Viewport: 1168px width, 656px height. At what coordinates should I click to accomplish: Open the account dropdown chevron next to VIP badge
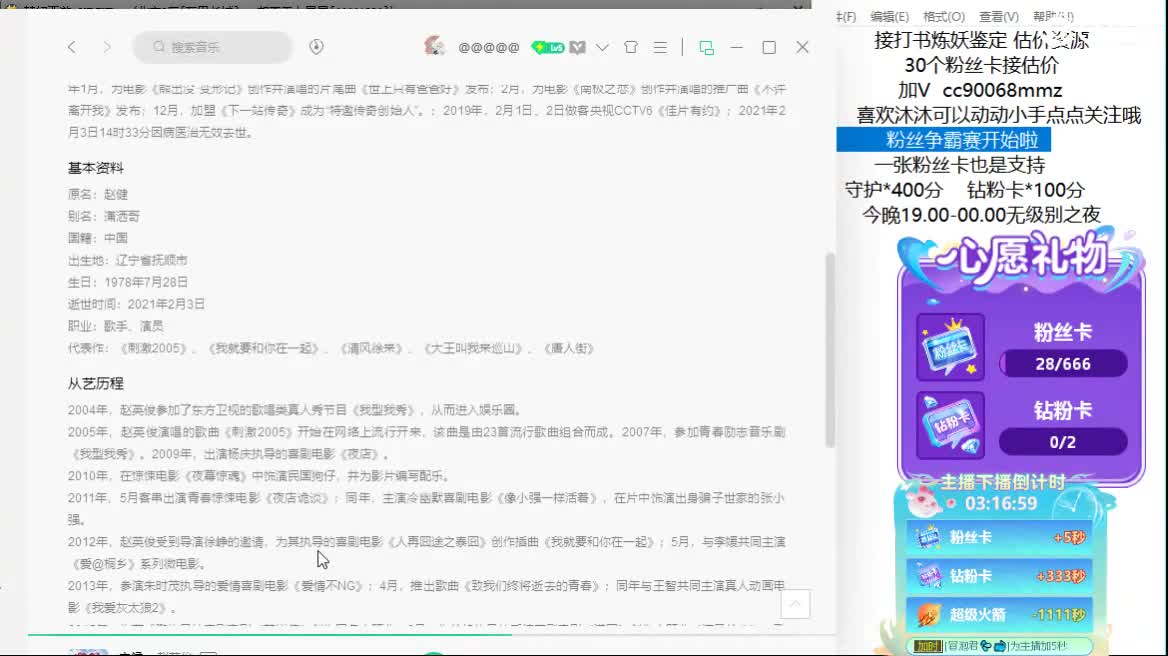[603, 47]
